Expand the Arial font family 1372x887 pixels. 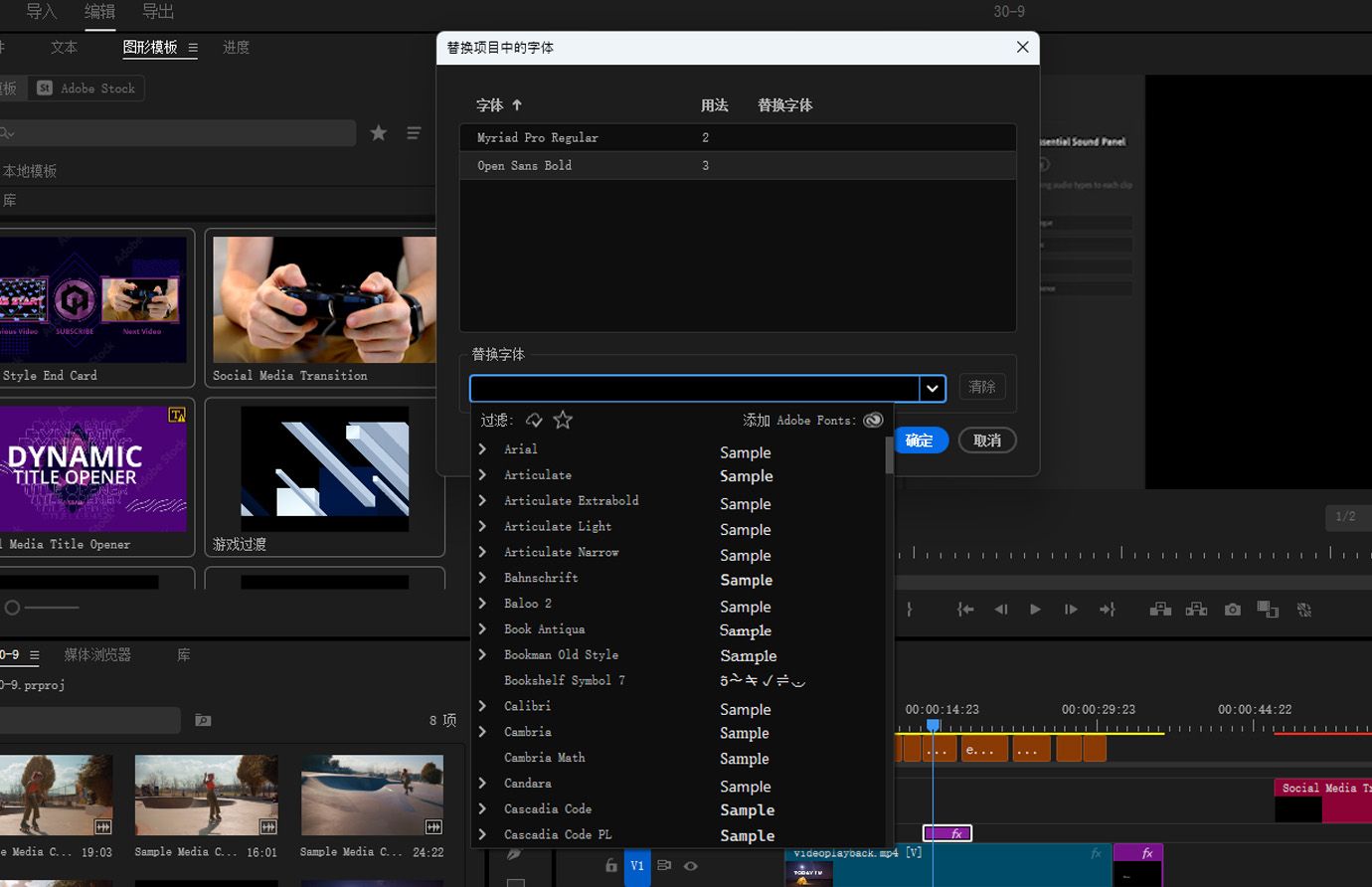point(483,449)
